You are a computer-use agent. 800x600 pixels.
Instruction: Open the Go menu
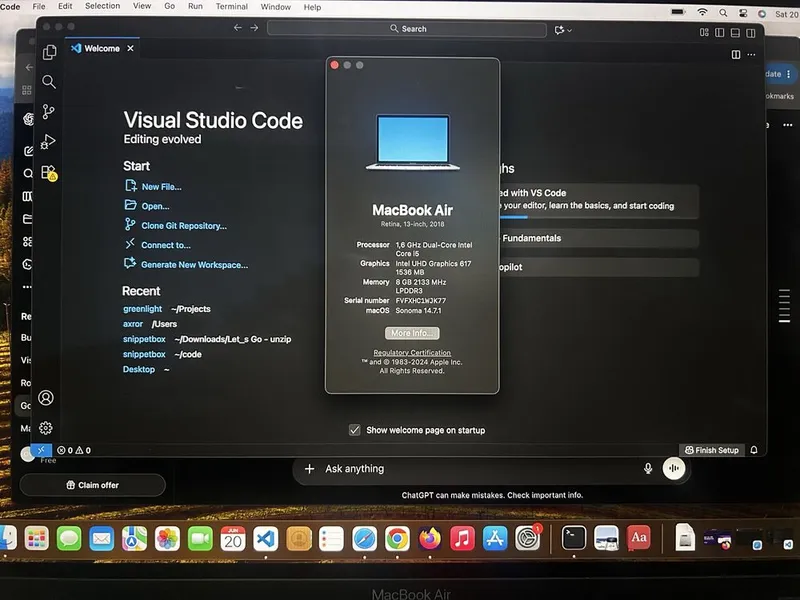pyautogui.click(x=169, y=6)
